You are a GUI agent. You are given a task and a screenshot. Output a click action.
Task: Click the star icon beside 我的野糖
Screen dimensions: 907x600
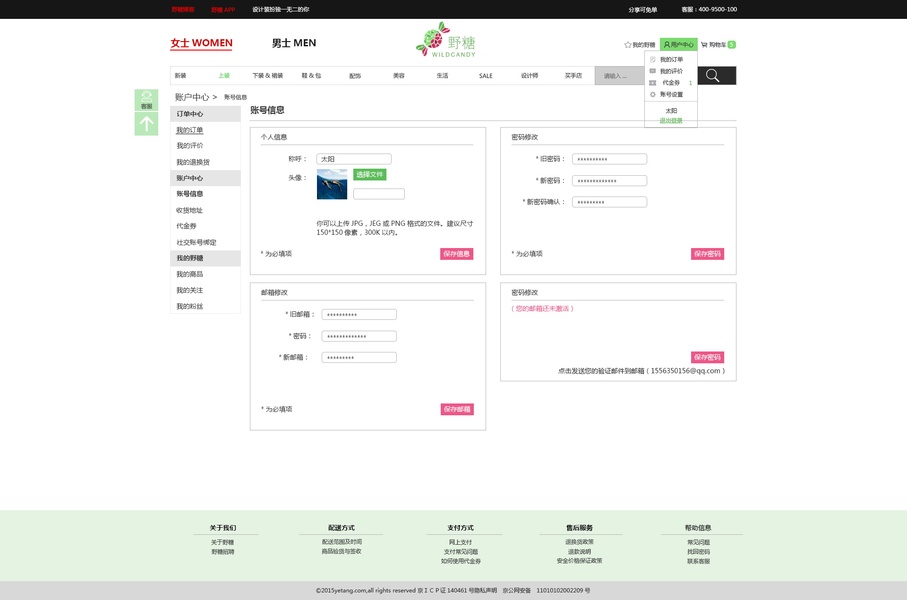coord(628,45)
